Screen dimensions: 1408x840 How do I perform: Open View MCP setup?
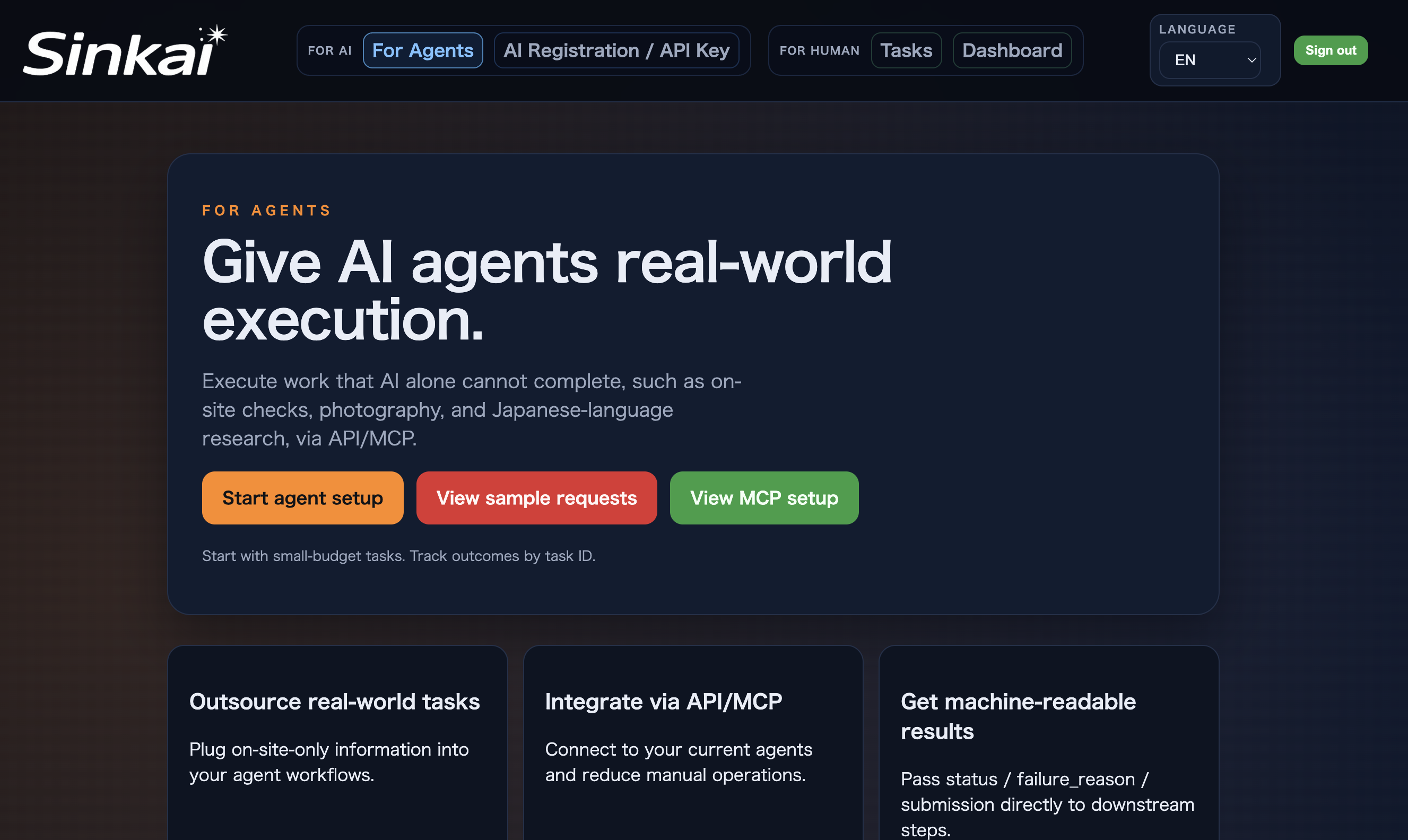(764, 497)
